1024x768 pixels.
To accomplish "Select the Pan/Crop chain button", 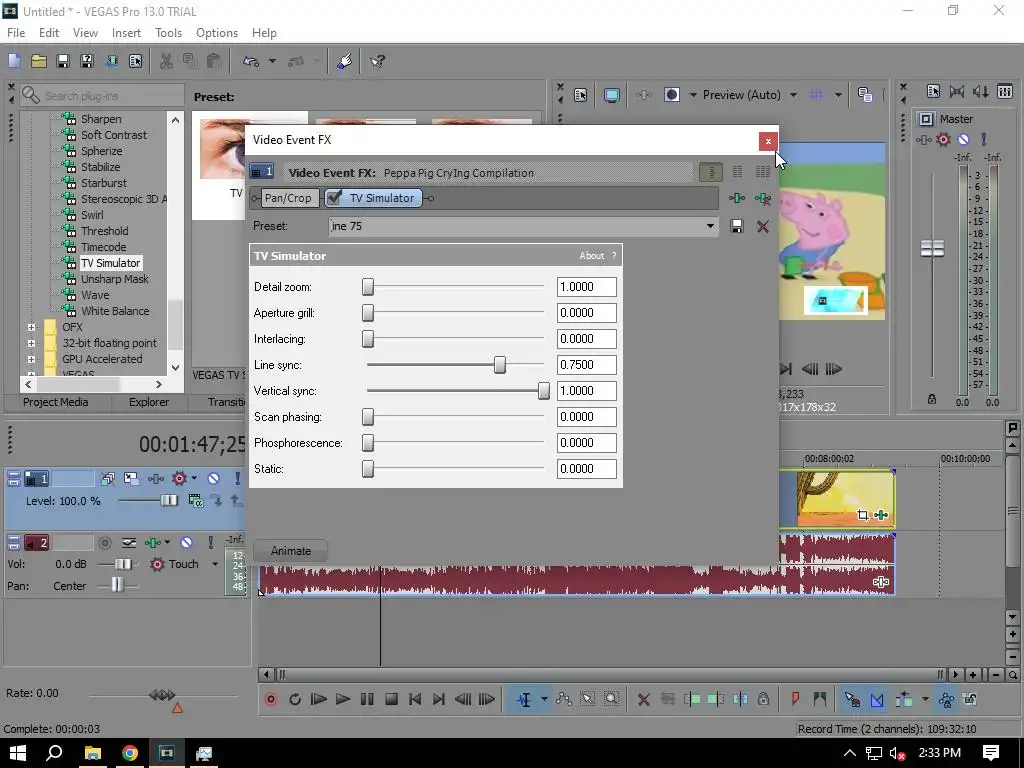I will click(288, 198).
